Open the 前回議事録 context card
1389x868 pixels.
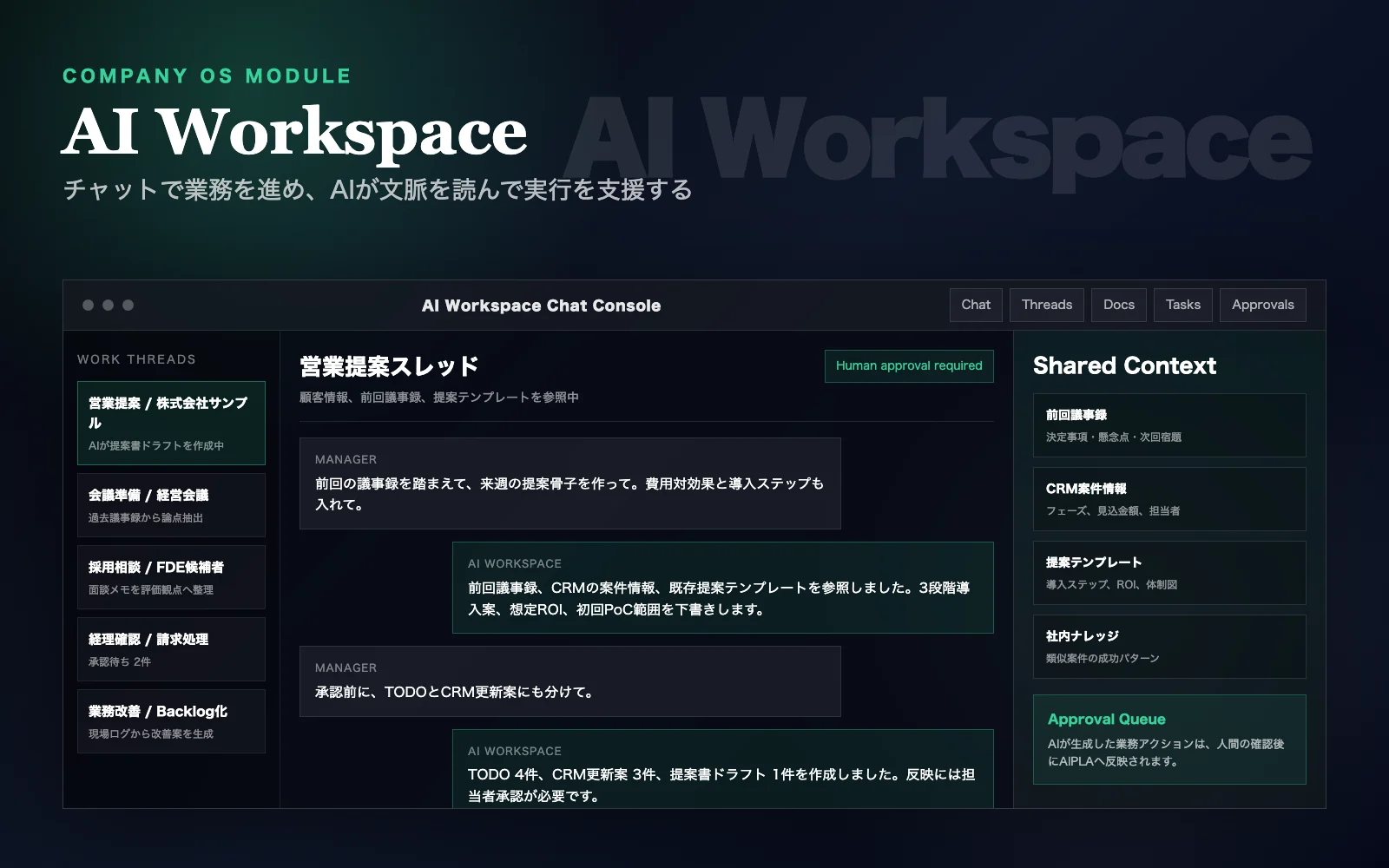(x=1169, y=425)
